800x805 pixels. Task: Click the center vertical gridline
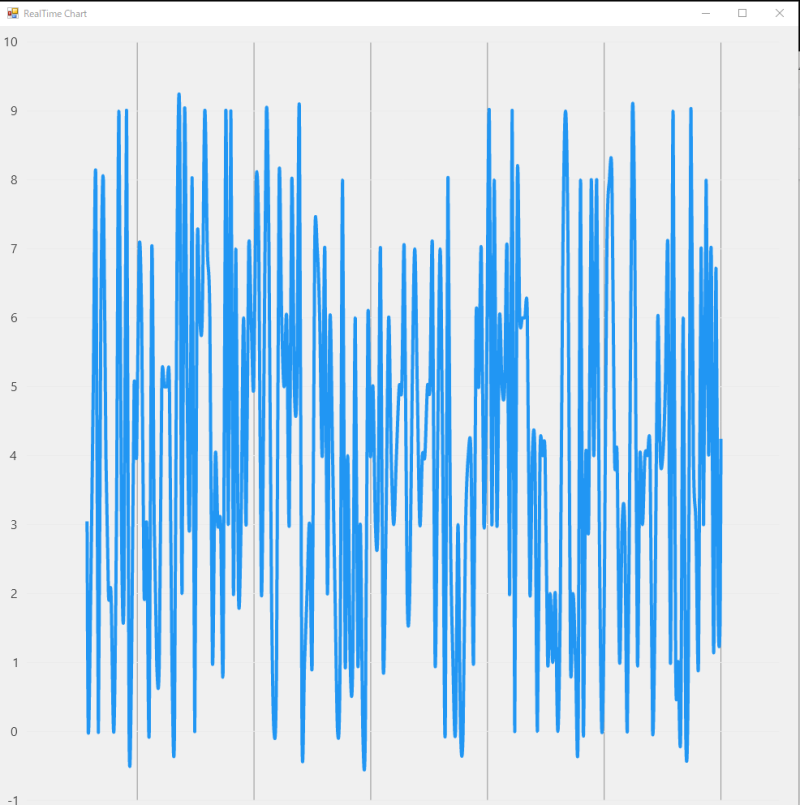(x=370, y=400)
